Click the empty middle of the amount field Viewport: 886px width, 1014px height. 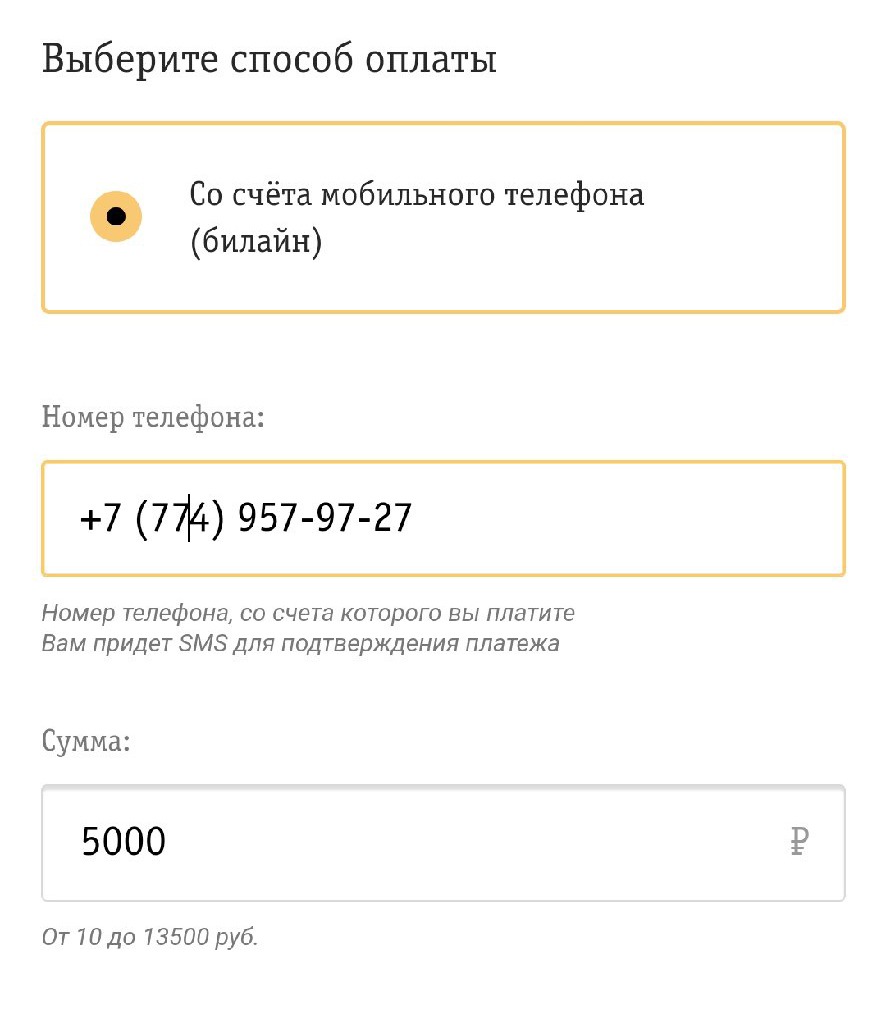tap(470, 843)
